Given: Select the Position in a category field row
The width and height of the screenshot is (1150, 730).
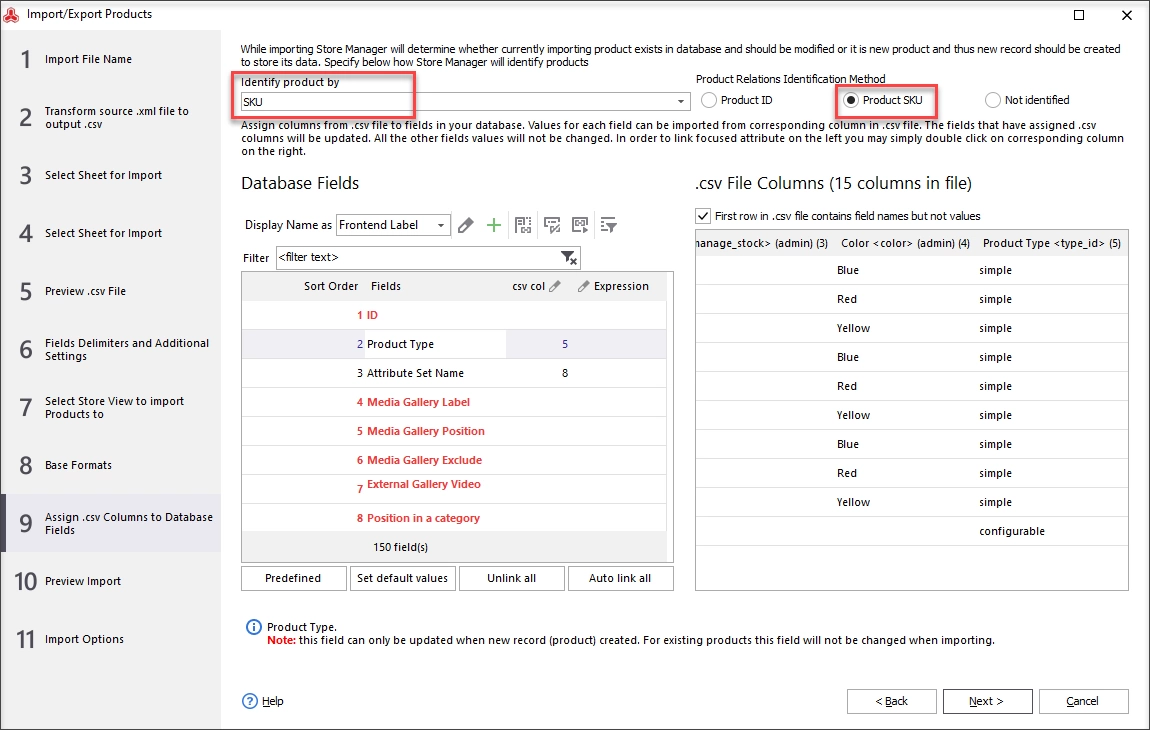Looking at the screenshot, I should [454, 518].
